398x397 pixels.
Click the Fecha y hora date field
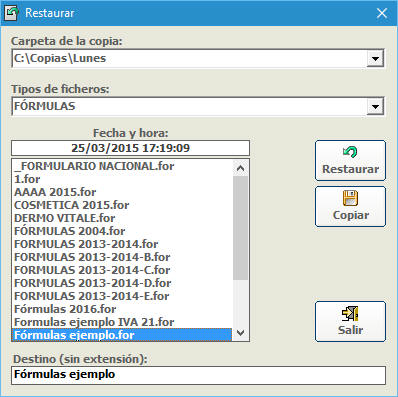click(130, 148)
